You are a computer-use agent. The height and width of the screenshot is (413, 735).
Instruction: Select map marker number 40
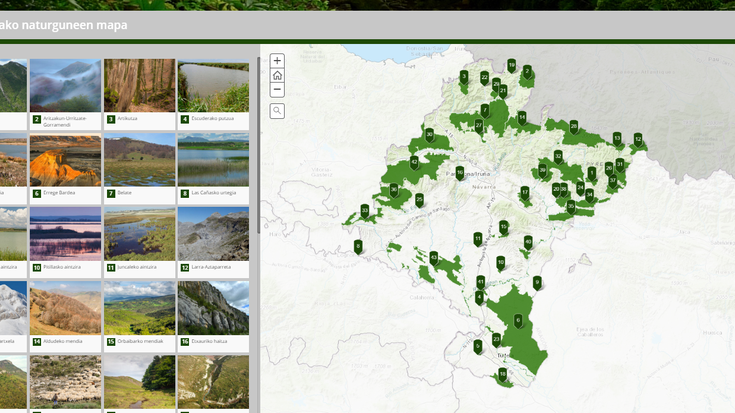(528, 242)
